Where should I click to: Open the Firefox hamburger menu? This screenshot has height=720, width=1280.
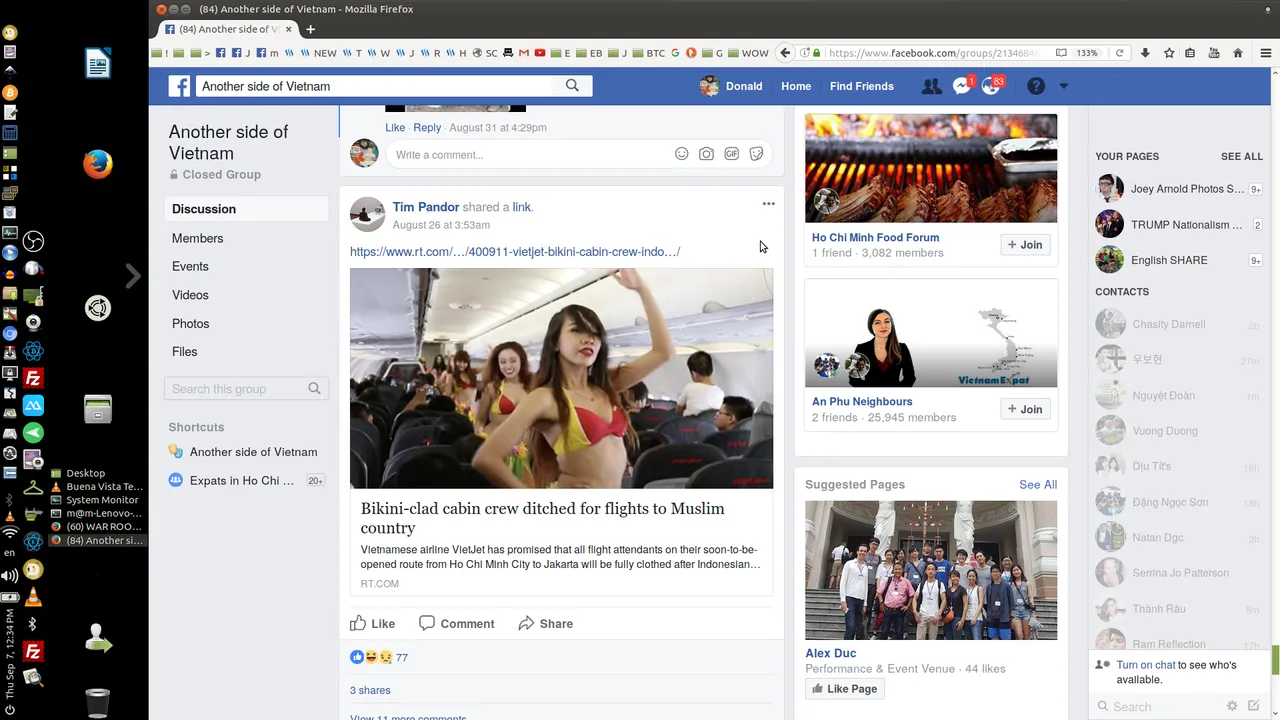(x=1265, y=53)
